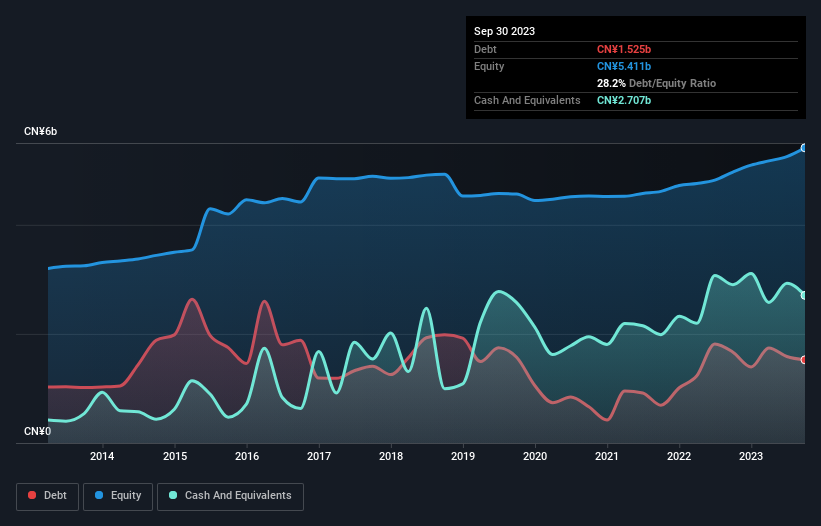Image resolution: width=821 pixels, height=526 pixels.
Task: Click the red Debt endpoint marker
Action: click(804, 360)
